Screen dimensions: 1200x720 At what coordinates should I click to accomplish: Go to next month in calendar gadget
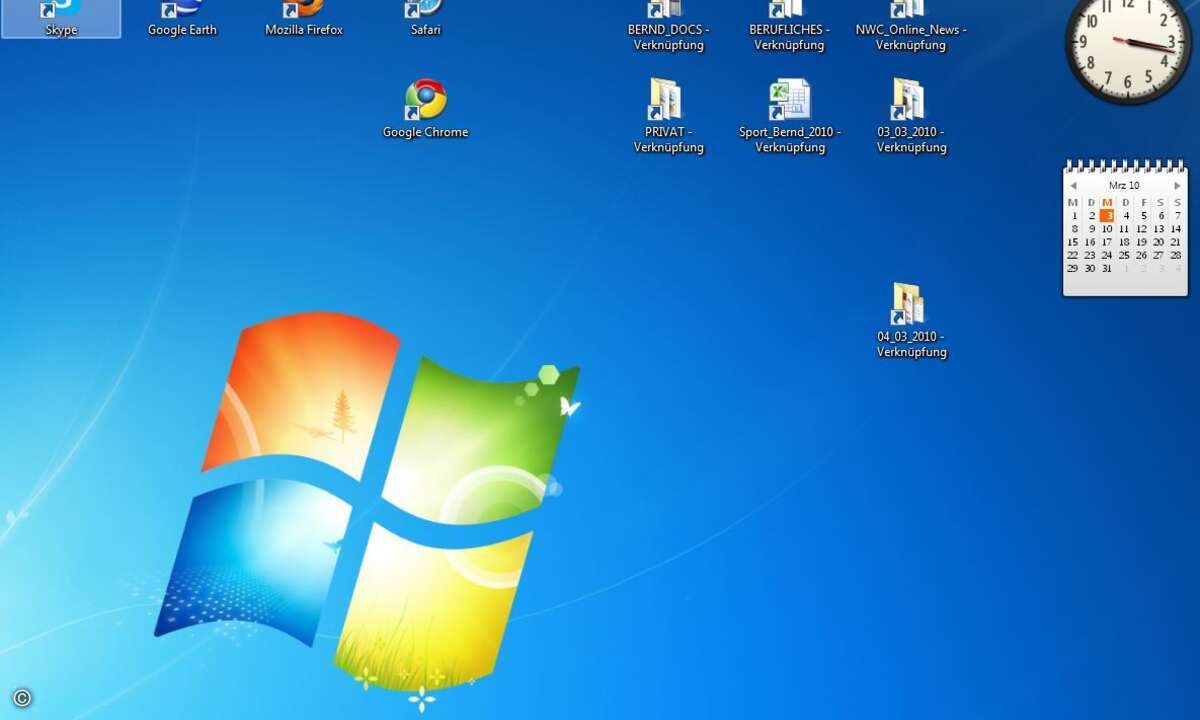click(1177, 186)
